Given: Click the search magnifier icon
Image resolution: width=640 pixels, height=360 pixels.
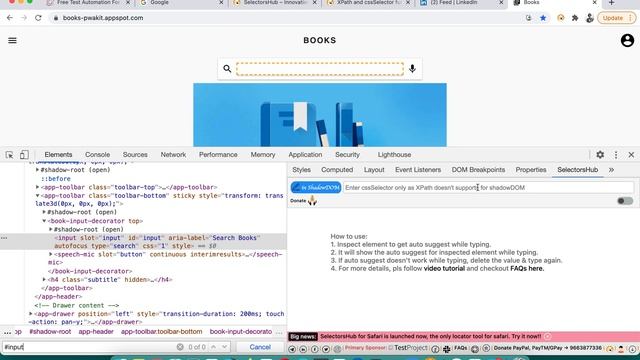Looking at the screenshot, I should point(227,69).
